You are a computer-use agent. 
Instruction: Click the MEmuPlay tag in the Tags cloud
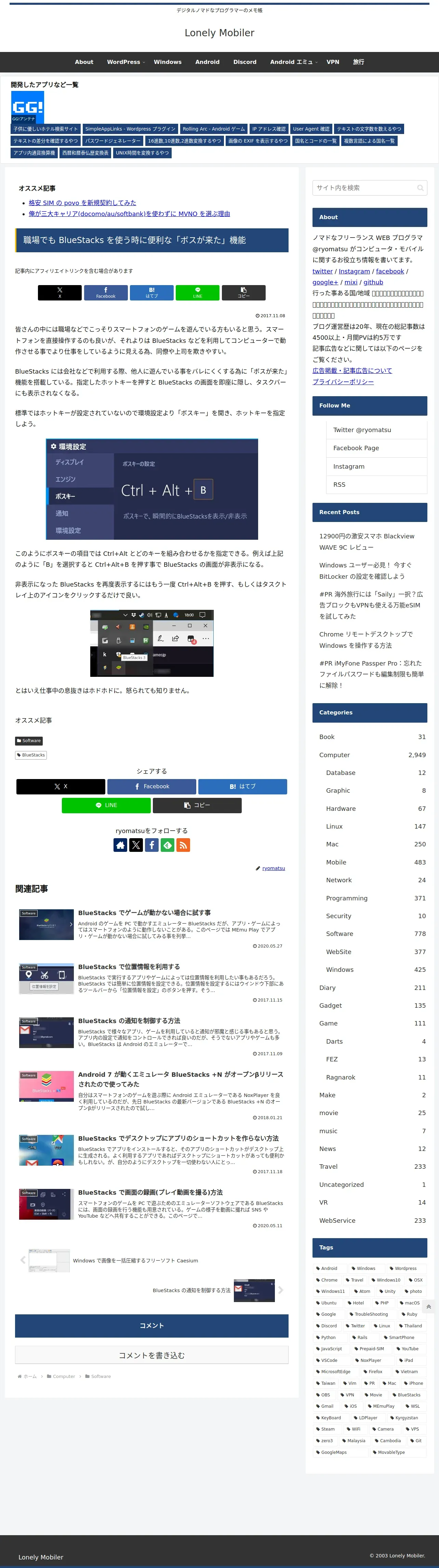tap(381, 1406)
